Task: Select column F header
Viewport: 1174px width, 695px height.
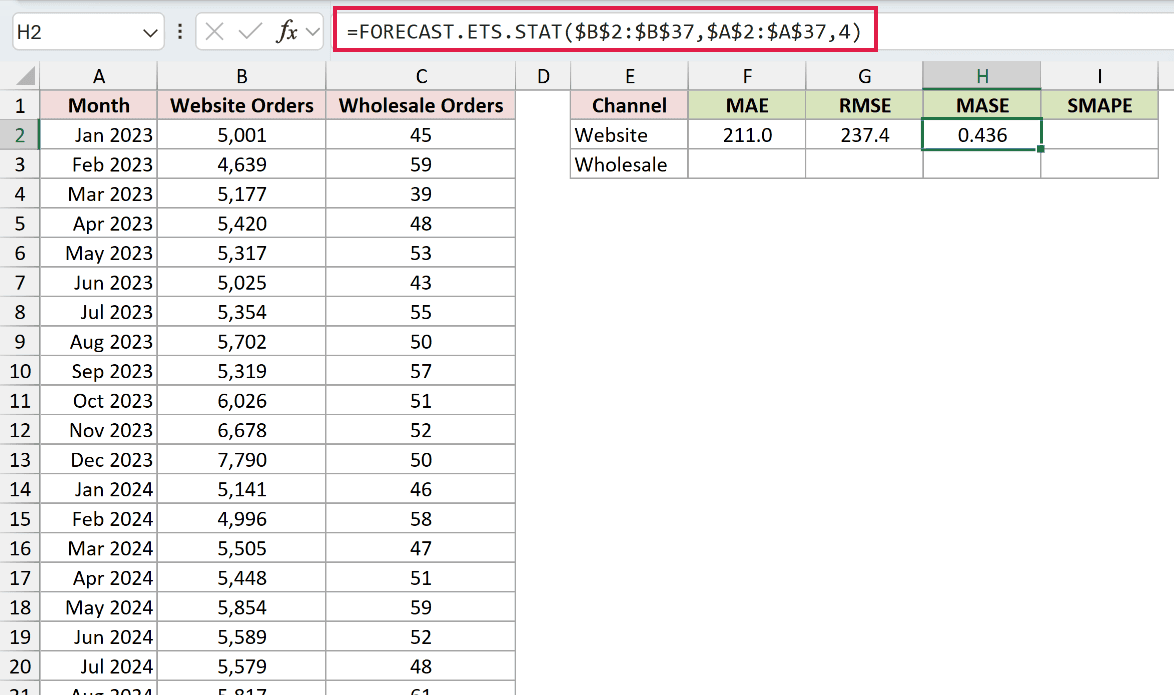Action: 747,76
